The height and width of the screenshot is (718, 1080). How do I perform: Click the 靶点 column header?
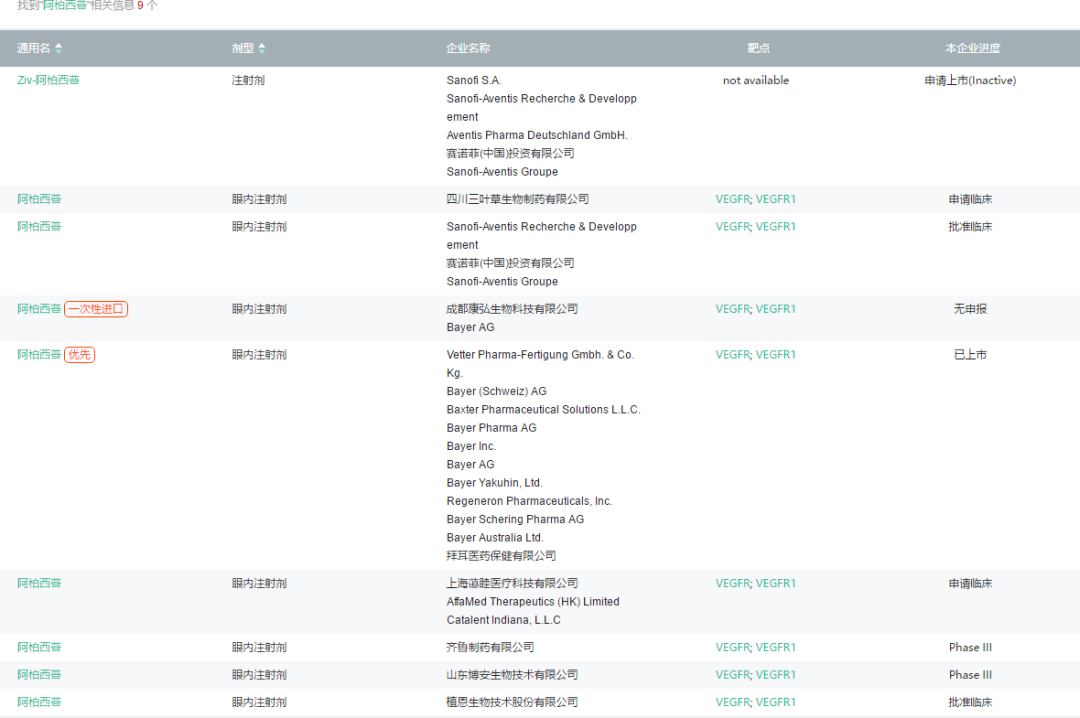pos(758,48)
